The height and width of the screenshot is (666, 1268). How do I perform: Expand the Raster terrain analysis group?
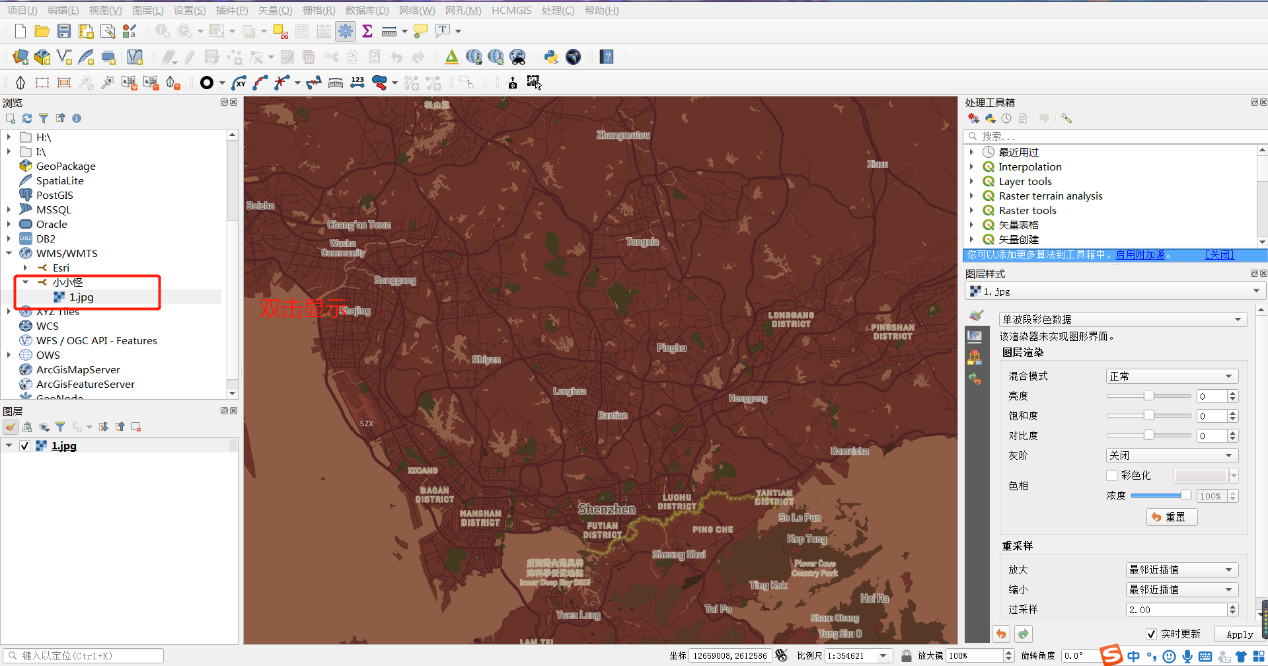tap(970, 196)
